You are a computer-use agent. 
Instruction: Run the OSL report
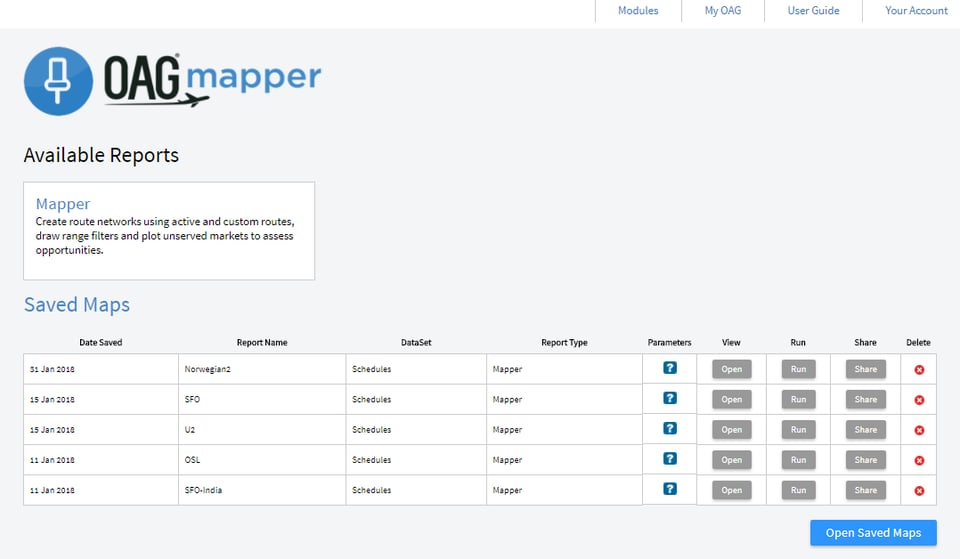coord(798,460)
